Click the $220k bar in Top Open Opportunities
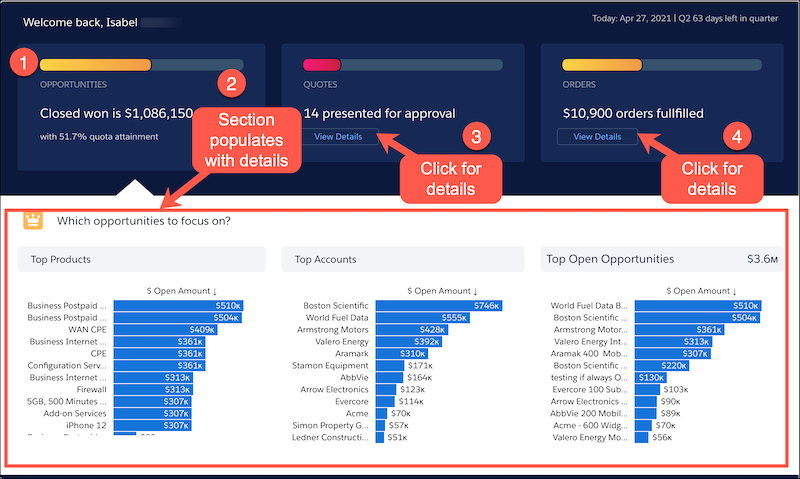This screenshot has height=479, width=800. (x=662, y=366)
